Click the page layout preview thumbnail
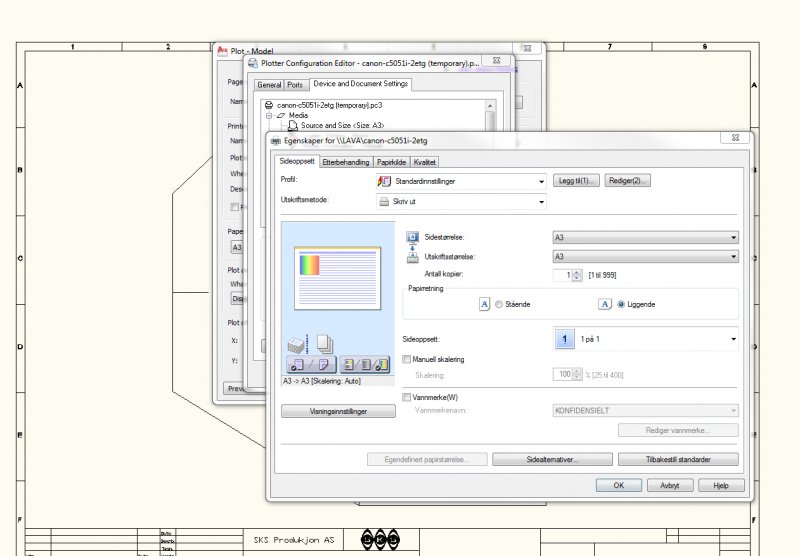Screen dimensions: 800x556 tap(337, 278)
